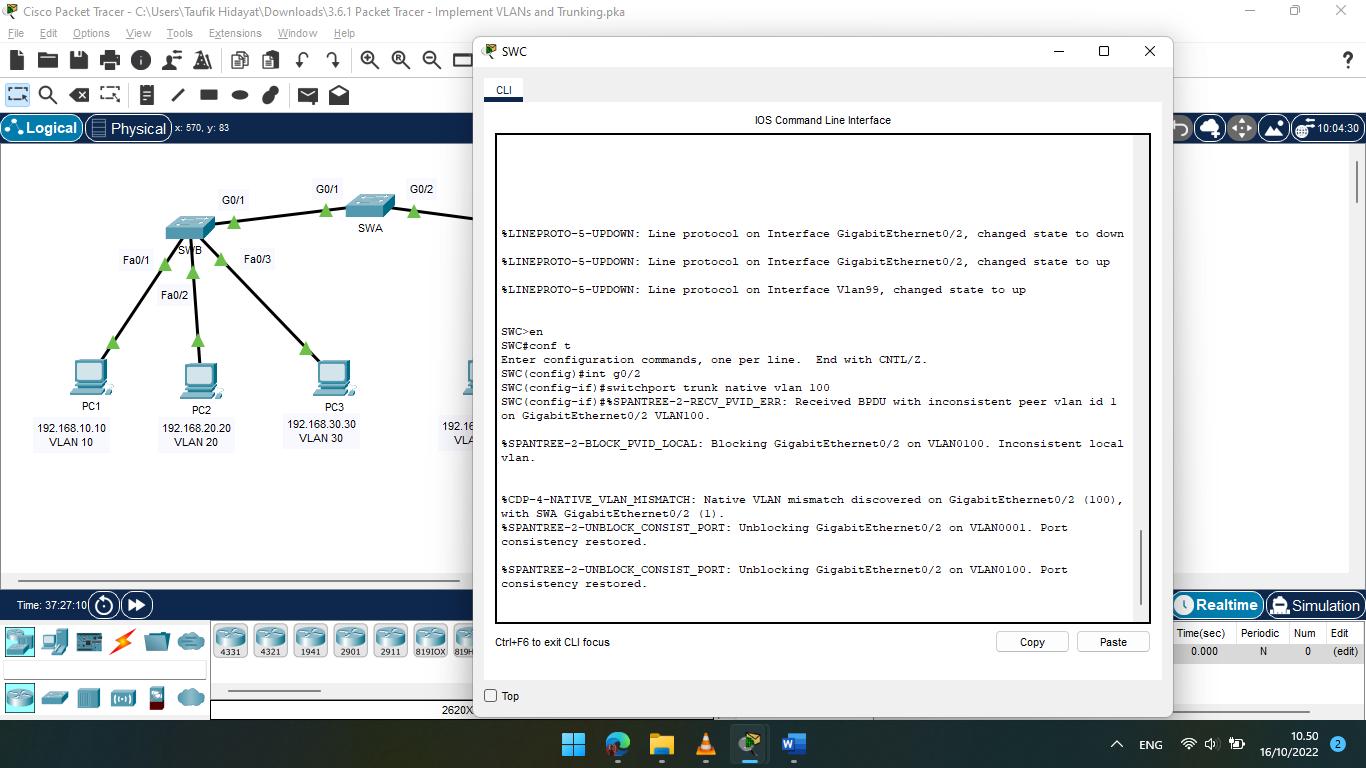Select End Devices category
The image size is (1366, 768).
tap(54, 641)
